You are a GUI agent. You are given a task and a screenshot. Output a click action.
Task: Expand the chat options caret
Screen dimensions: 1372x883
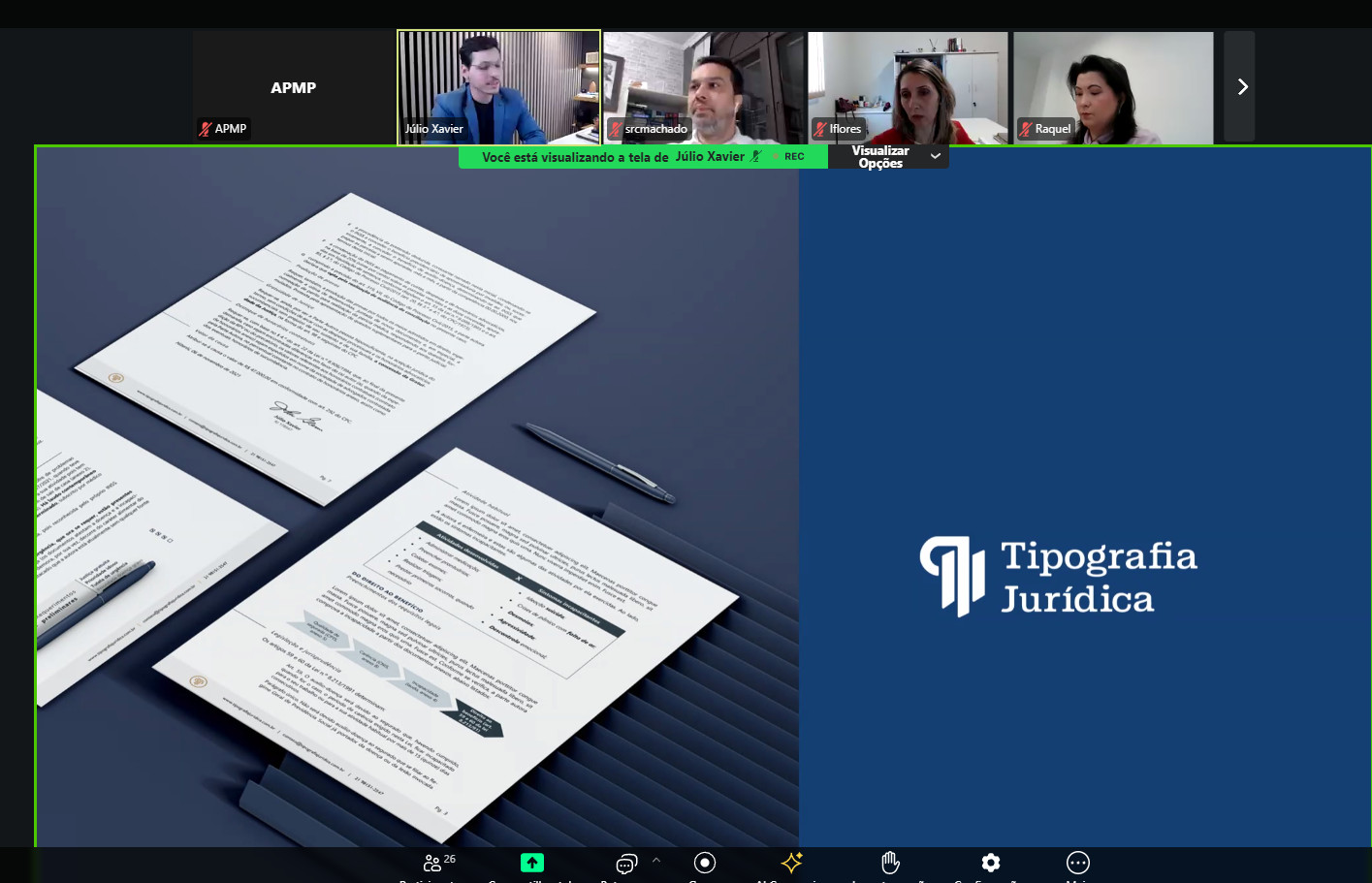point(656,860)
